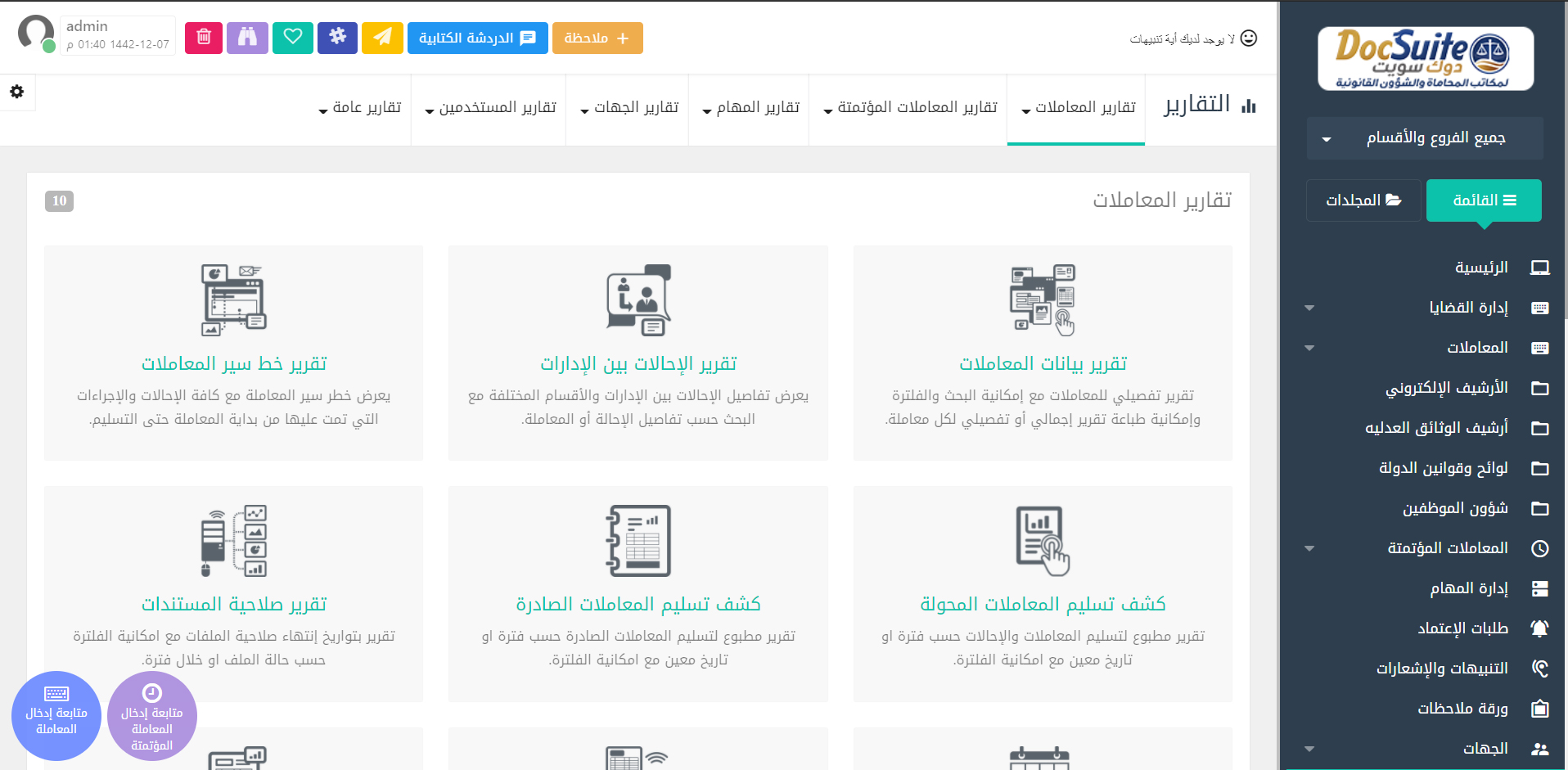Open the الدردشة الكتابية chat button
The image size is (1568, 770).
477,38
